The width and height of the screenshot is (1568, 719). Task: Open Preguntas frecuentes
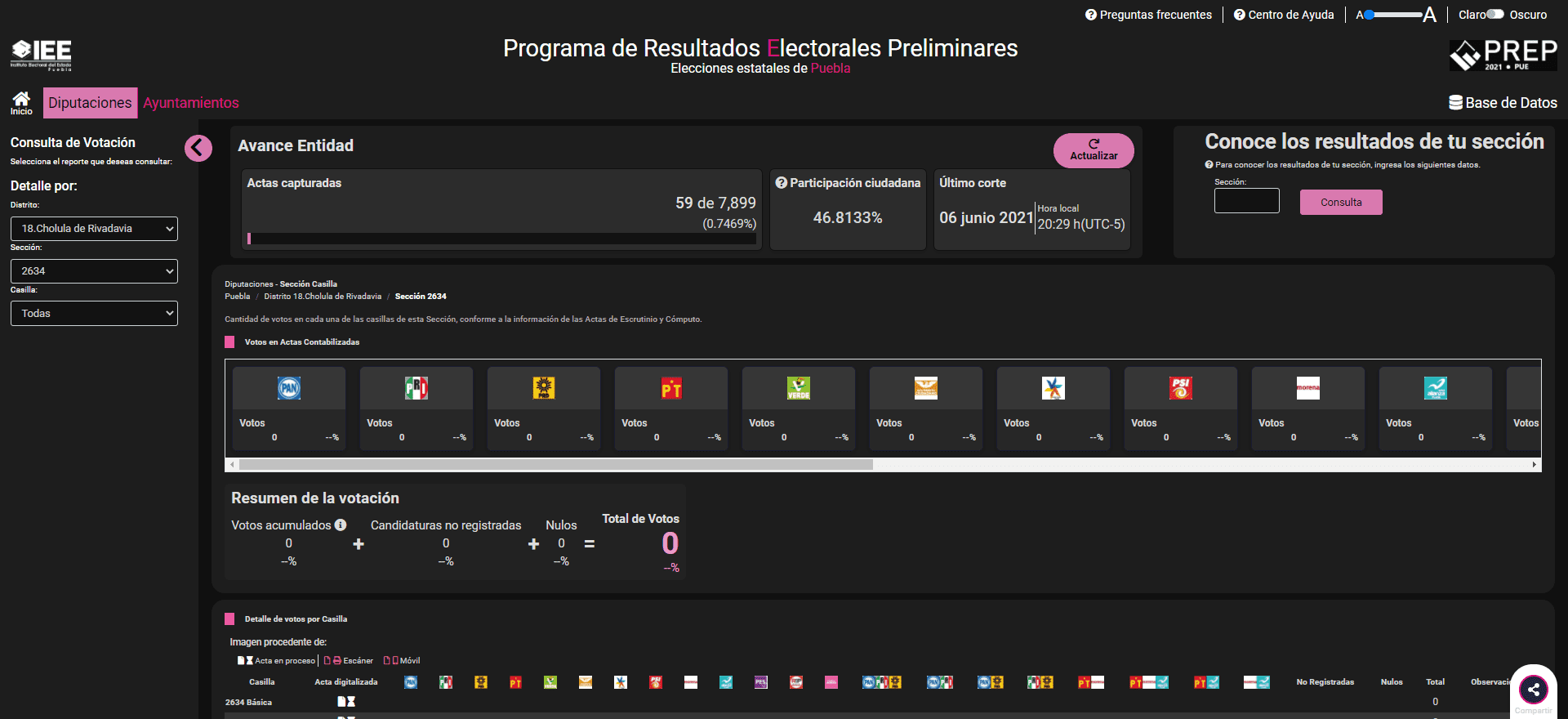(1148, 15)
